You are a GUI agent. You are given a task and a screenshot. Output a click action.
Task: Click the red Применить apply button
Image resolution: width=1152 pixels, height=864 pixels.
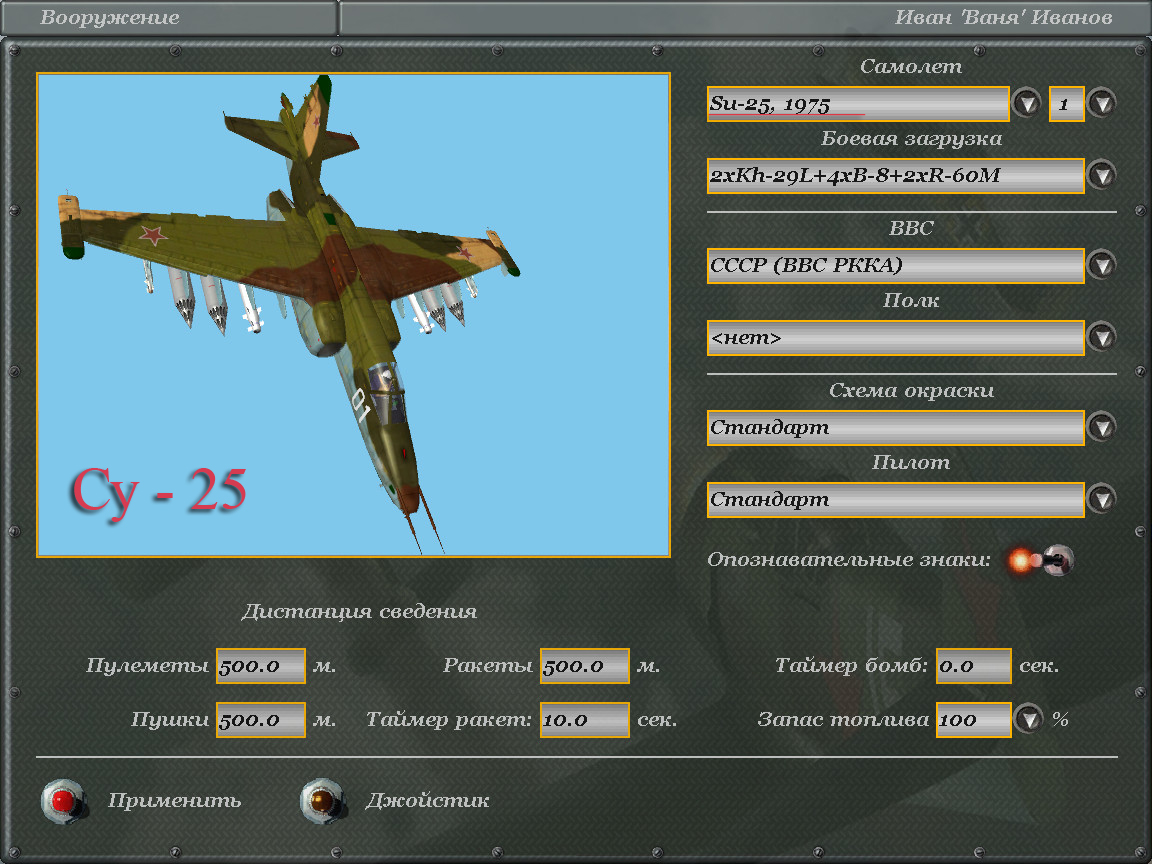click(x=64, y=801)
